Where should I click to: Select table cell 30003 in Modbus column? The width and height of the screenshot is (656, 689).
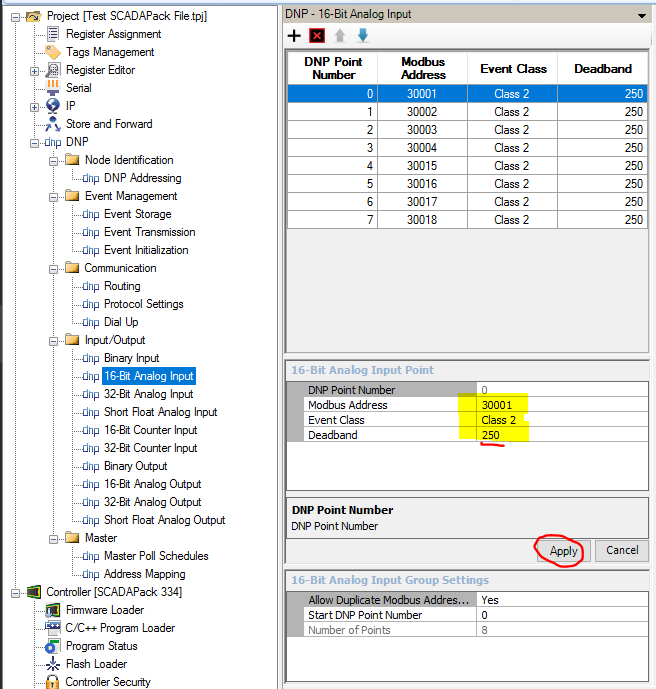(x=422, y=130)
